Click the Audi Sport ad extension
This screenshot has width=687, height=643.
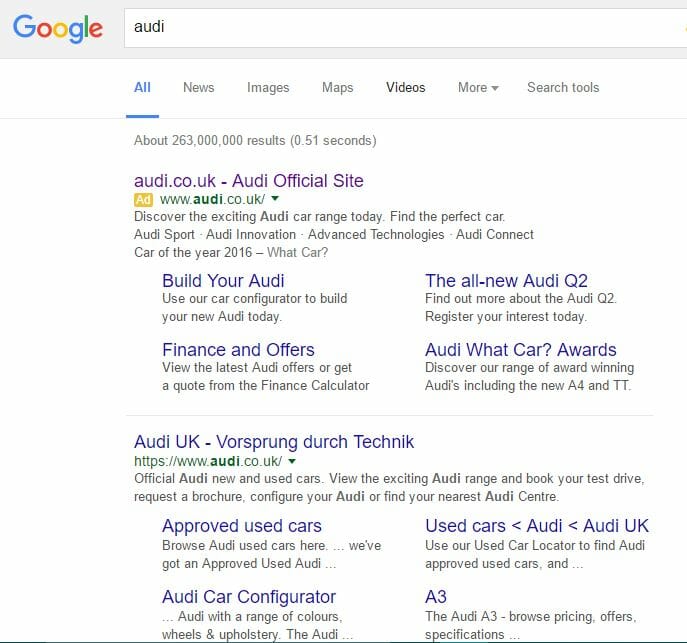164,235
